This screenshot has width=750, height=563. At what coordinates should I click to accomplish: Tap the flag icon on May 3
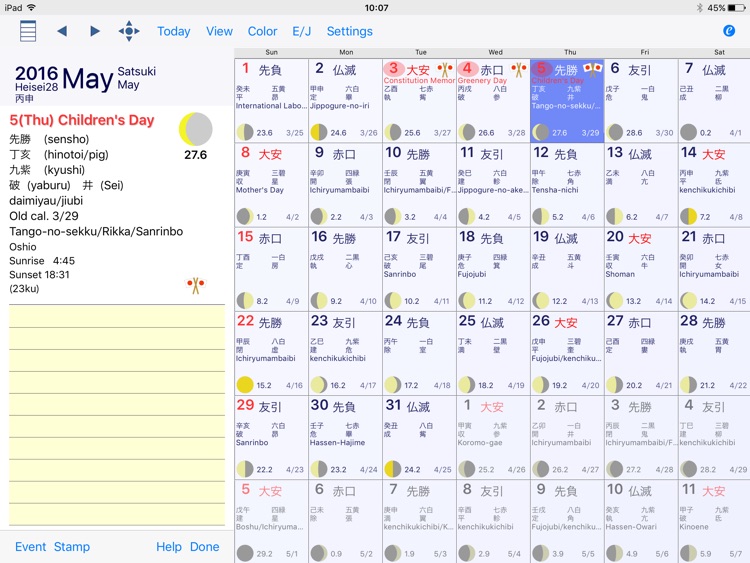coord(445,70)
